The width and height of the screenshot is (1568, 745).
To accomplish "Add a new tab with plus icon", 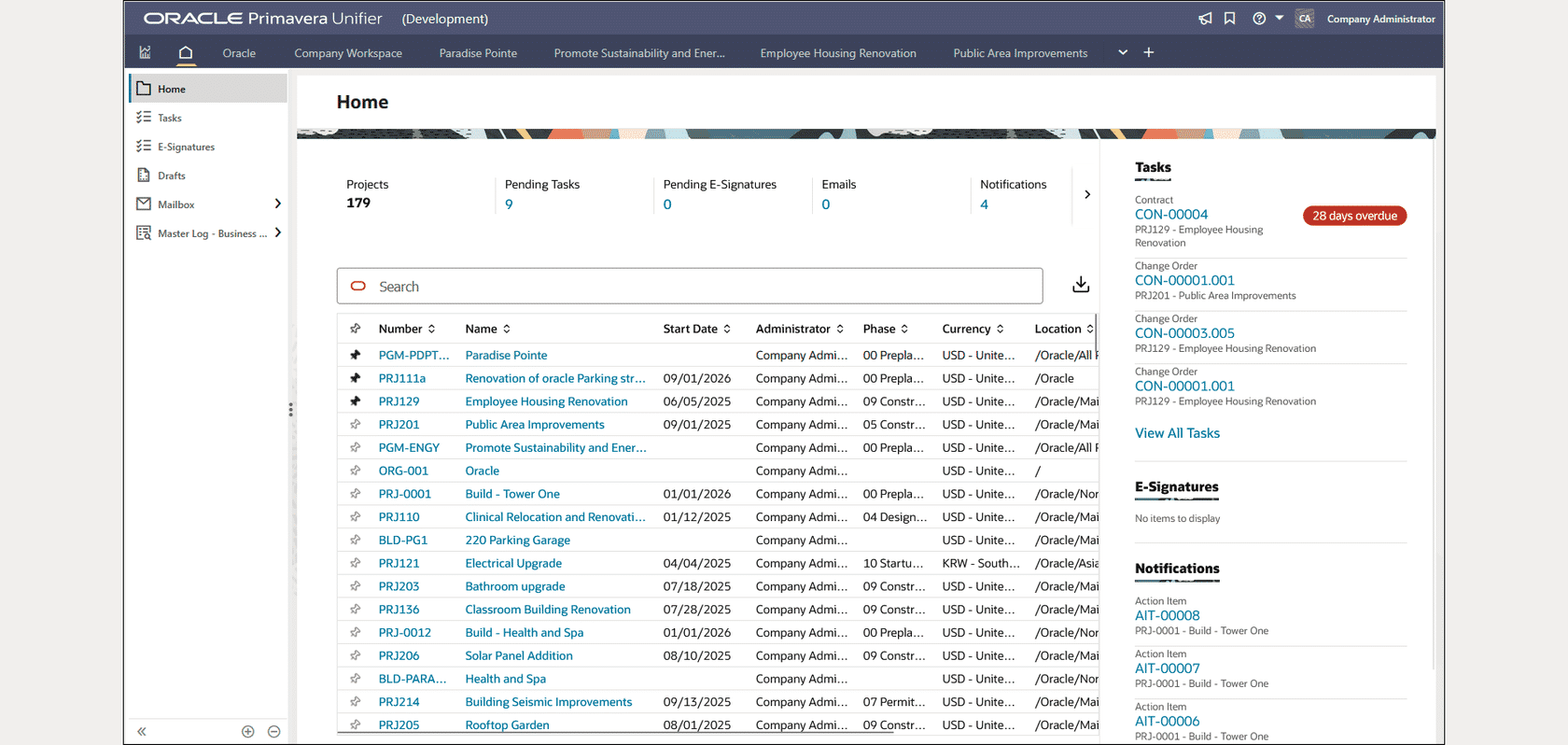I will click(1149, 52).
